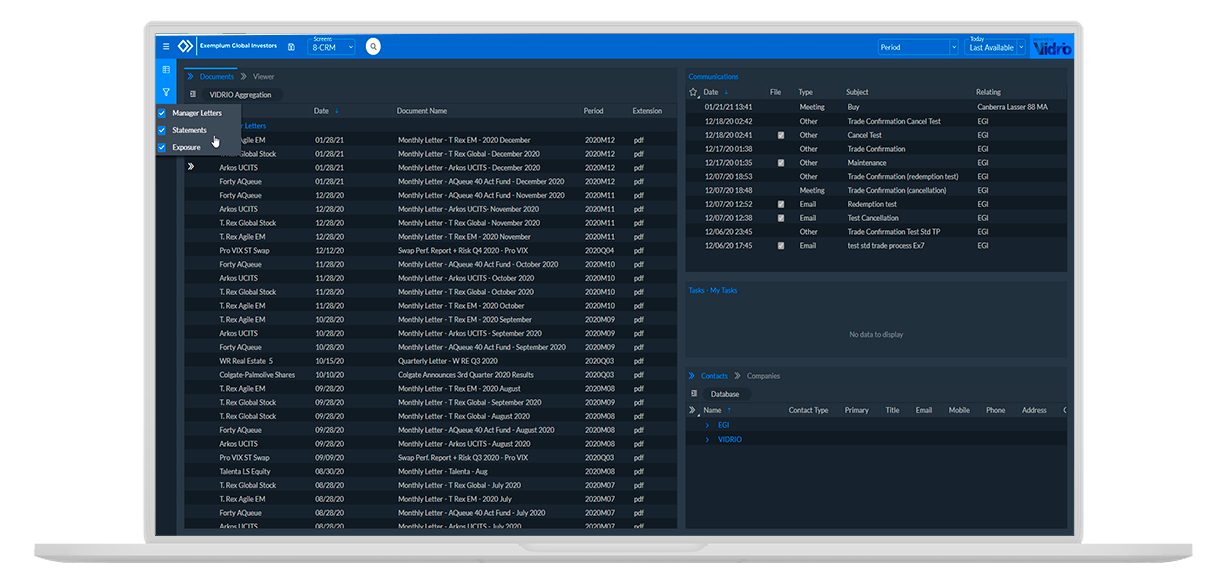The height and width of the screenshot is (575, 1225).
Task: Select the 'Talenta LS Equity' cell
Action: coord(245,471)
